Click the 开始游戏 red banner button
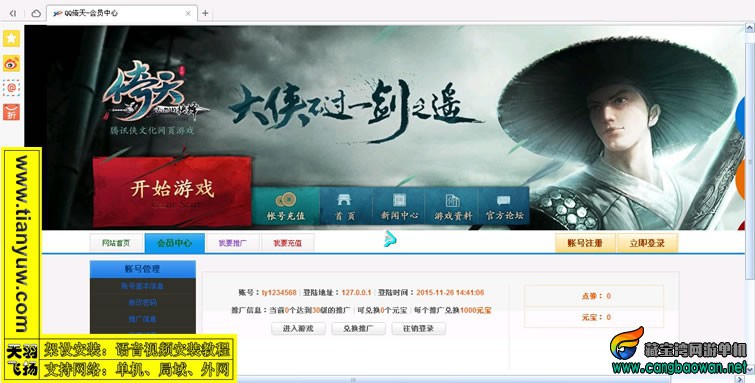755x383 pixels. [172, 191]
